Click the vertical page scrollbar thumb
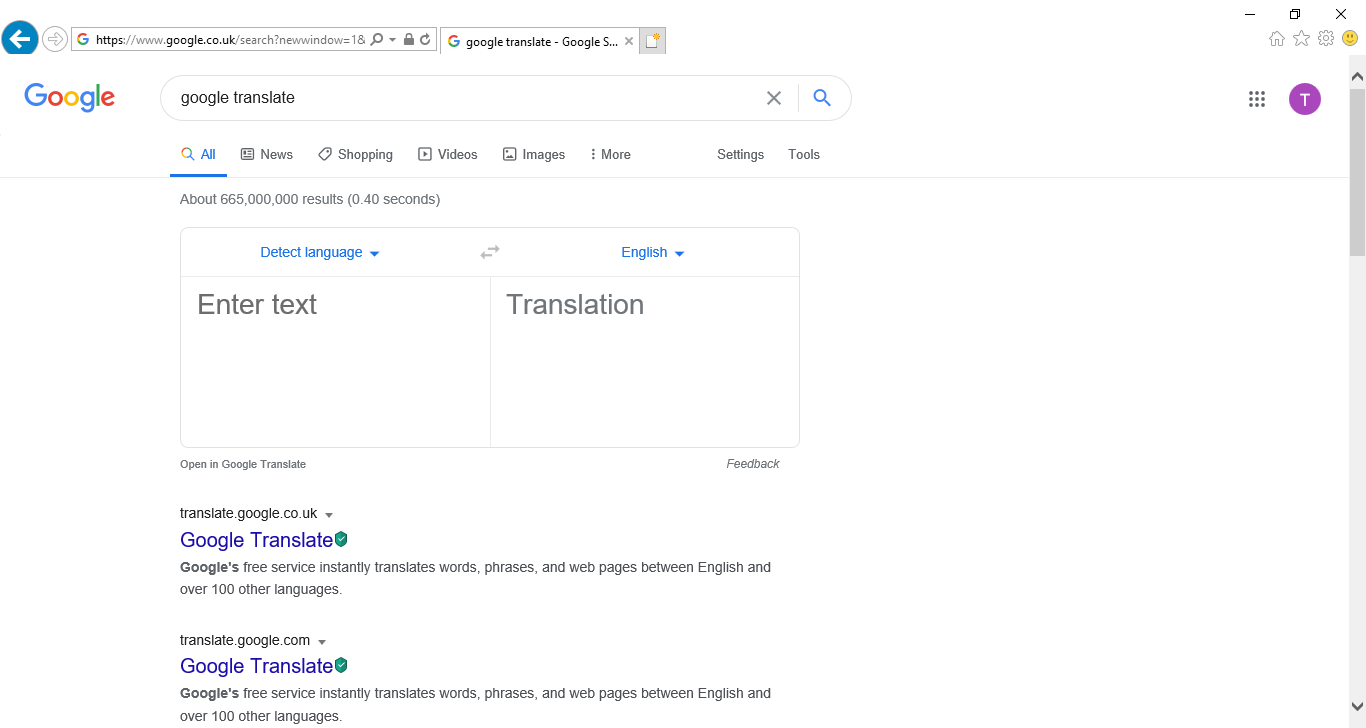The width and height of the screenshot is (1366, 728). click(x=1357, y=170)
